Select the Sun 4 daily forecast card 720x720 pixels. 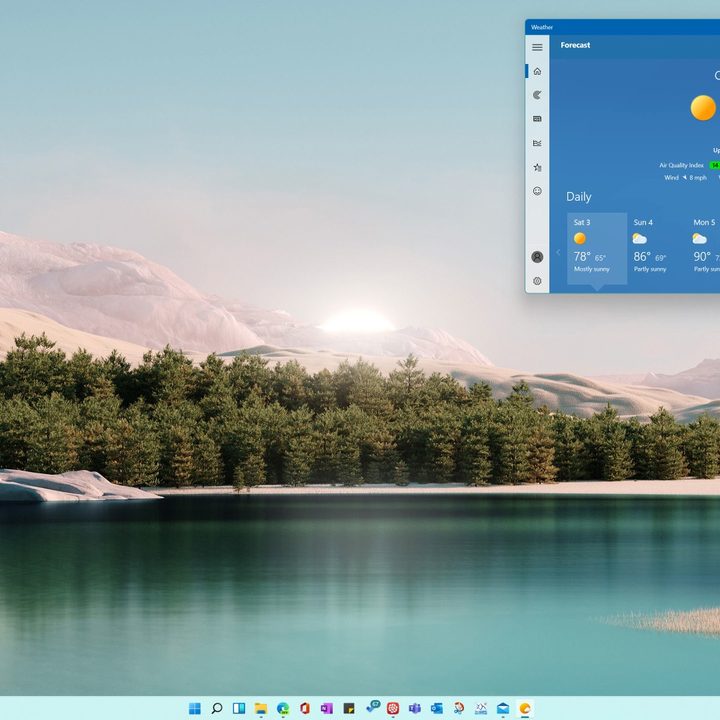[x=657, y=248]
